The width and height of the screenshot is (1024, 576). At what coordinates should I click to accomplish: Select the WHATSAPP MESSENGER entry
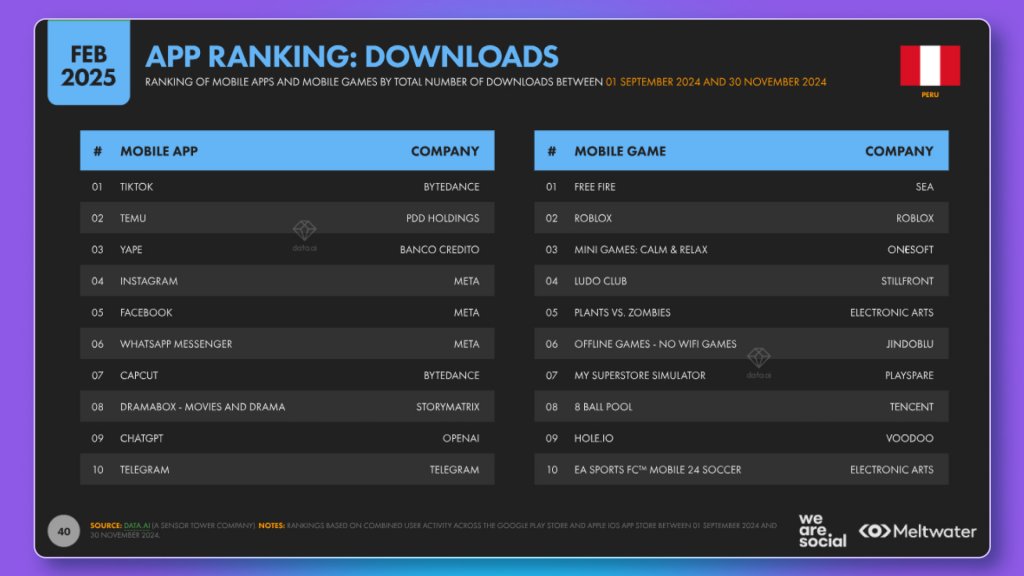[176, 344]
